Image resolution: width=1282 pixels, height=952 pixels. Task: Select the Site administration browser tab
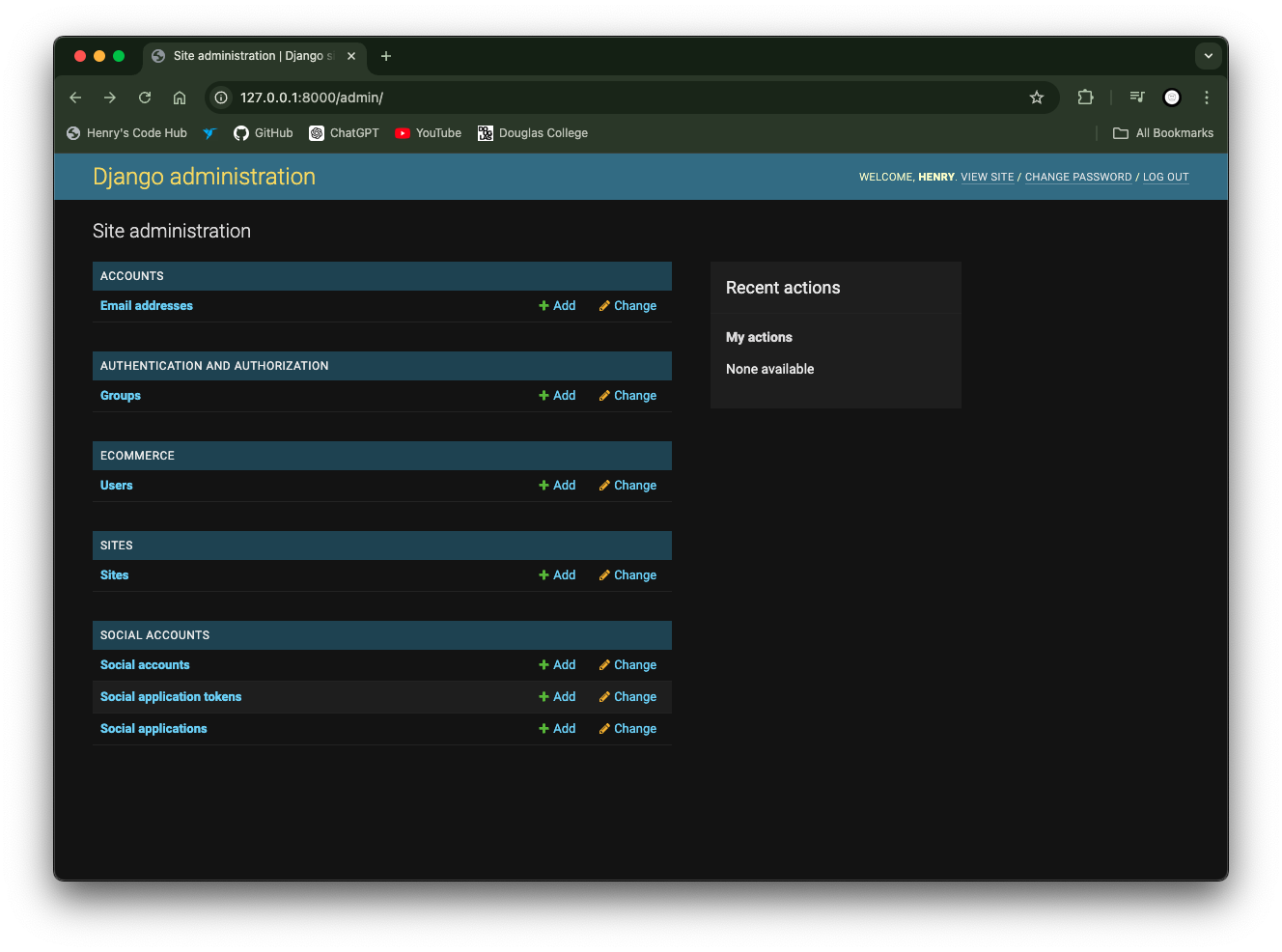[255, 56]
